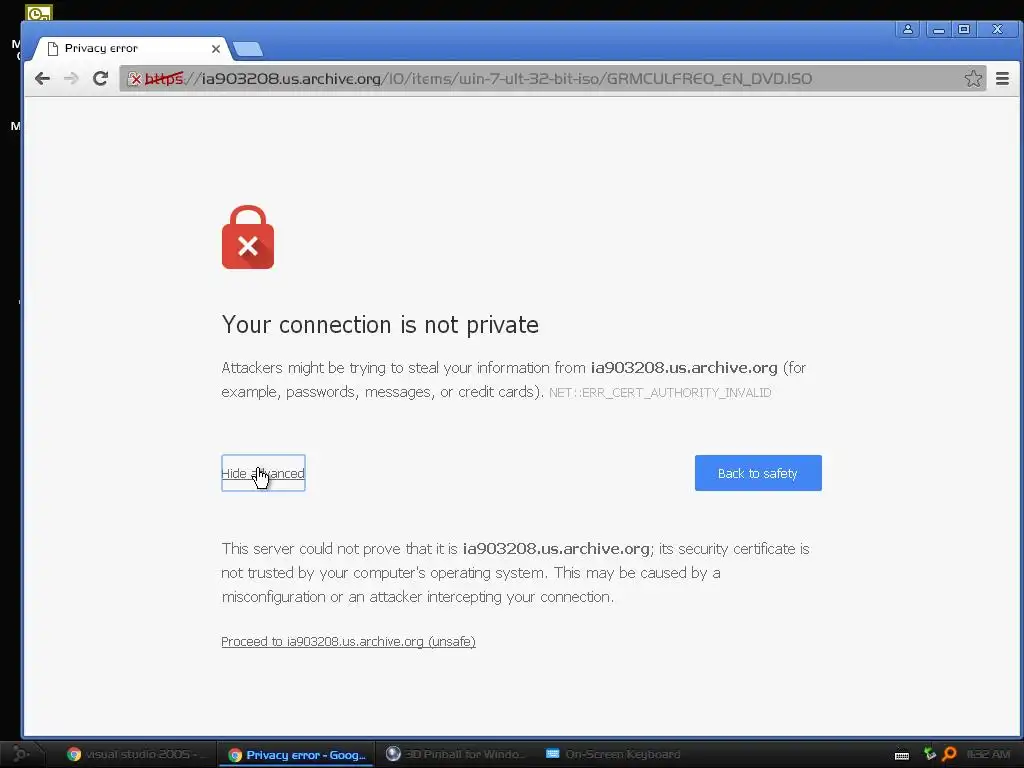Switch to visual studio 2005 taskbar window

pos(135,754)
